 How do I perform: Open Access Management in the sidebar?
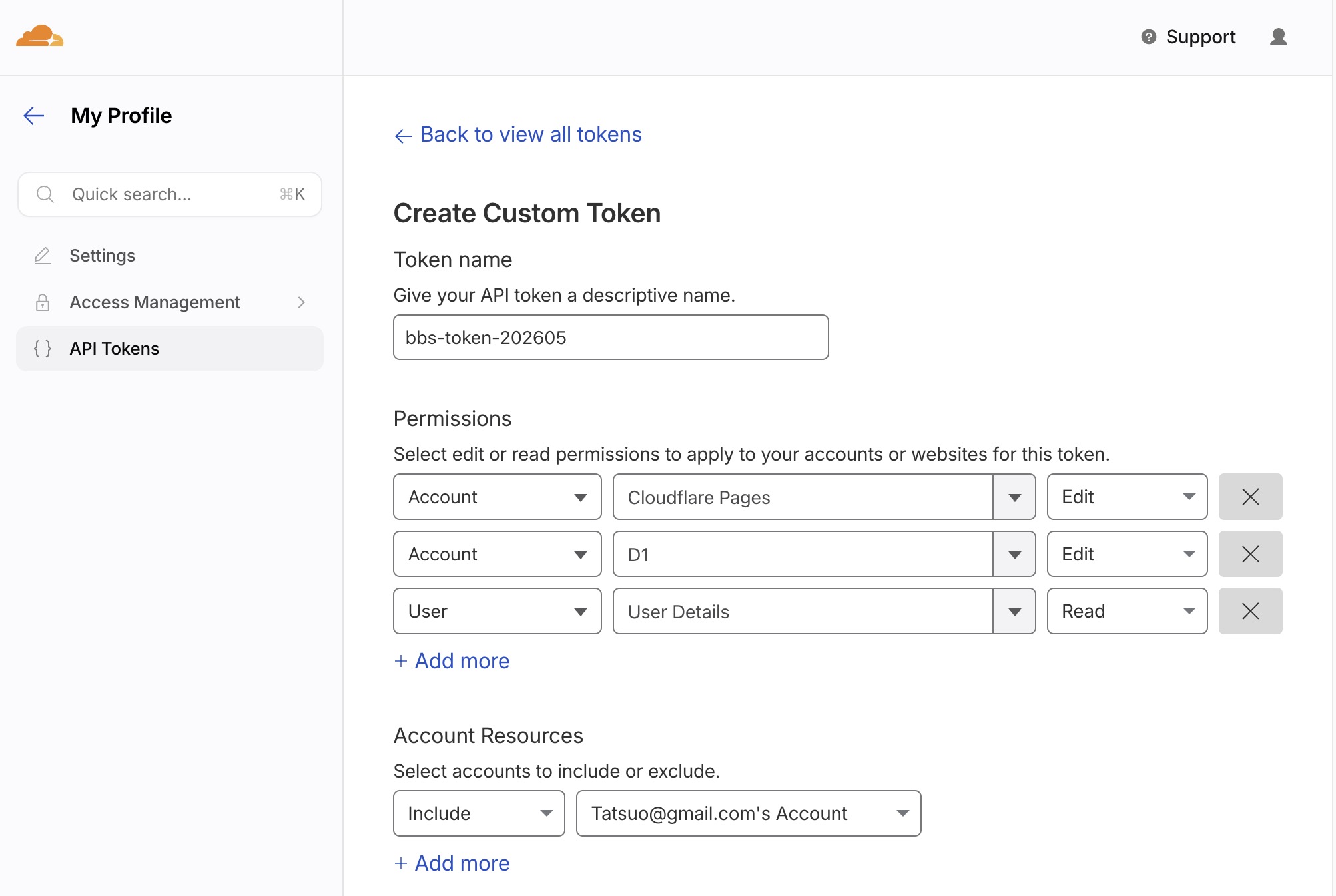point(170,302)
